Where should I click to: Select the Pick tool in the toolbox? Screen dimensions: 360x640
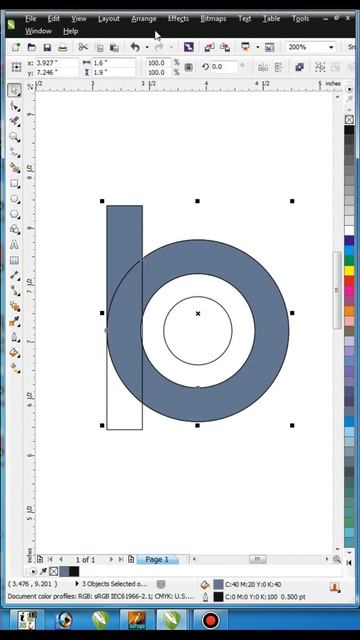(x=15, y=90)
